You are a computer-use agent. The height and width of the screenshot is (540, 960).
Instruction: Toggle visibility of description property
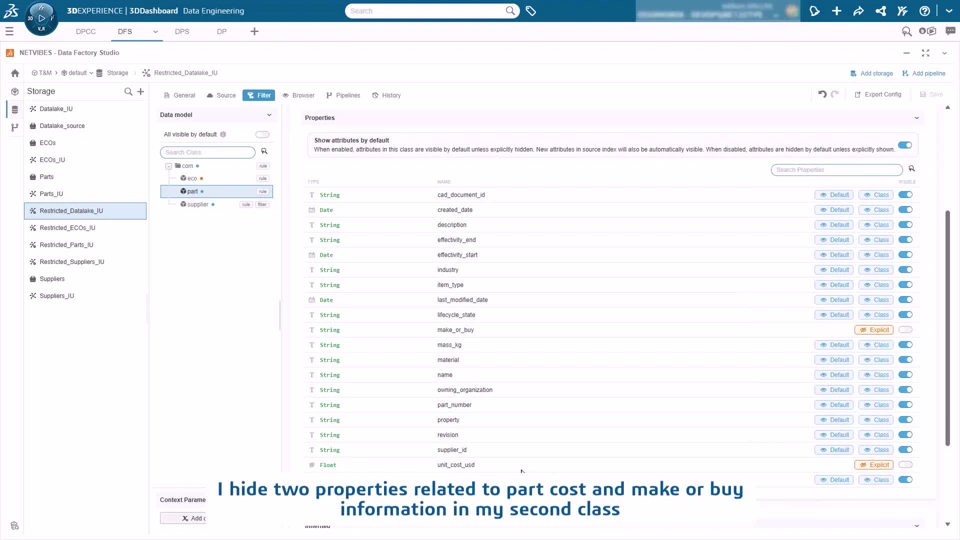click(905, 225)
